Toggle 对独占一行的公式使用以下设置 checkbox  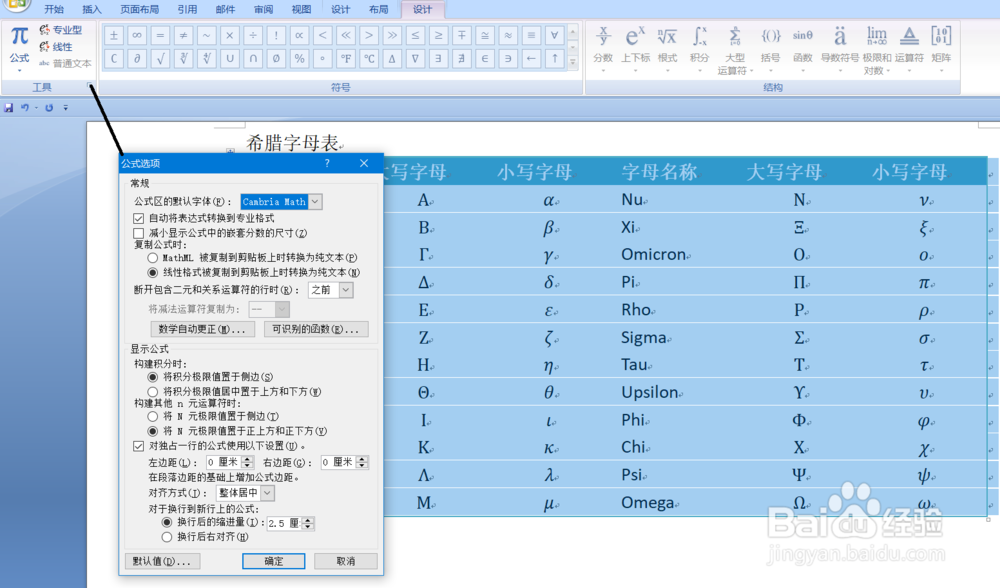(138, 446)
